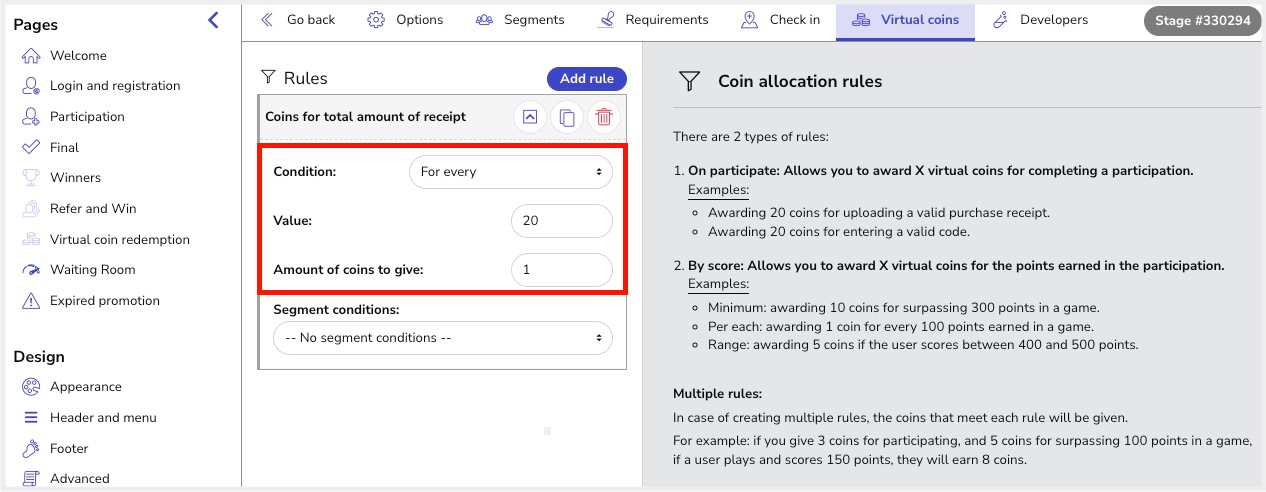Focus the Amount of coins to give field
Viewport: 1266px width, 492px height.
(x=560, y=270)
